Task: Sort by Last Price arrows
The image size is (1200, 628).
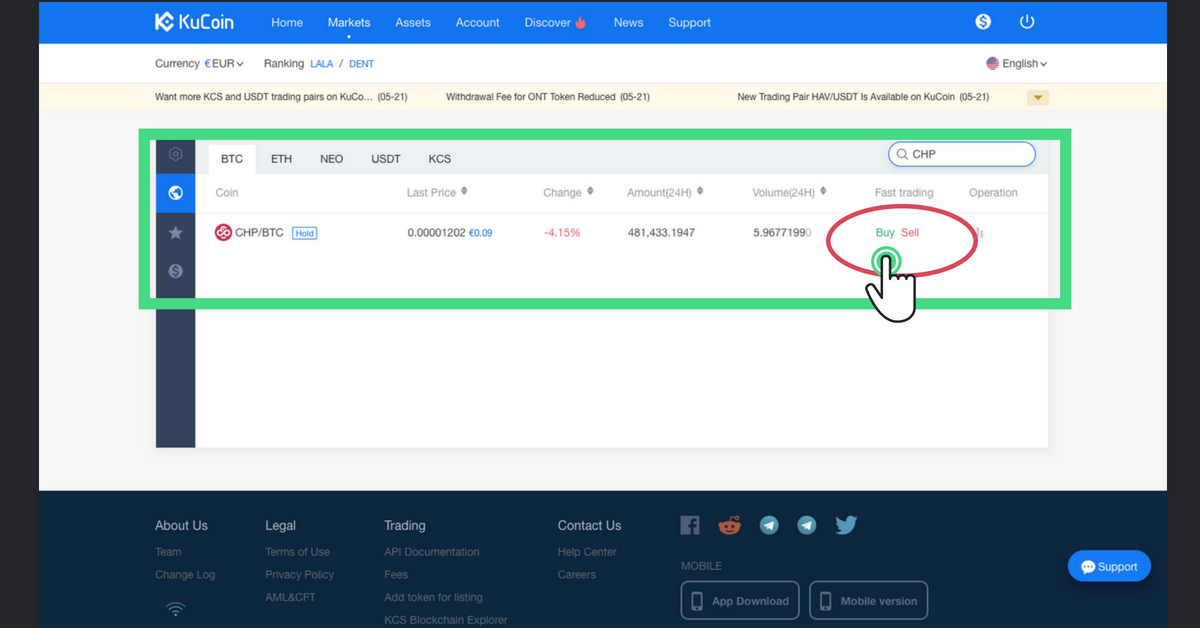Action: coord(464,192)
